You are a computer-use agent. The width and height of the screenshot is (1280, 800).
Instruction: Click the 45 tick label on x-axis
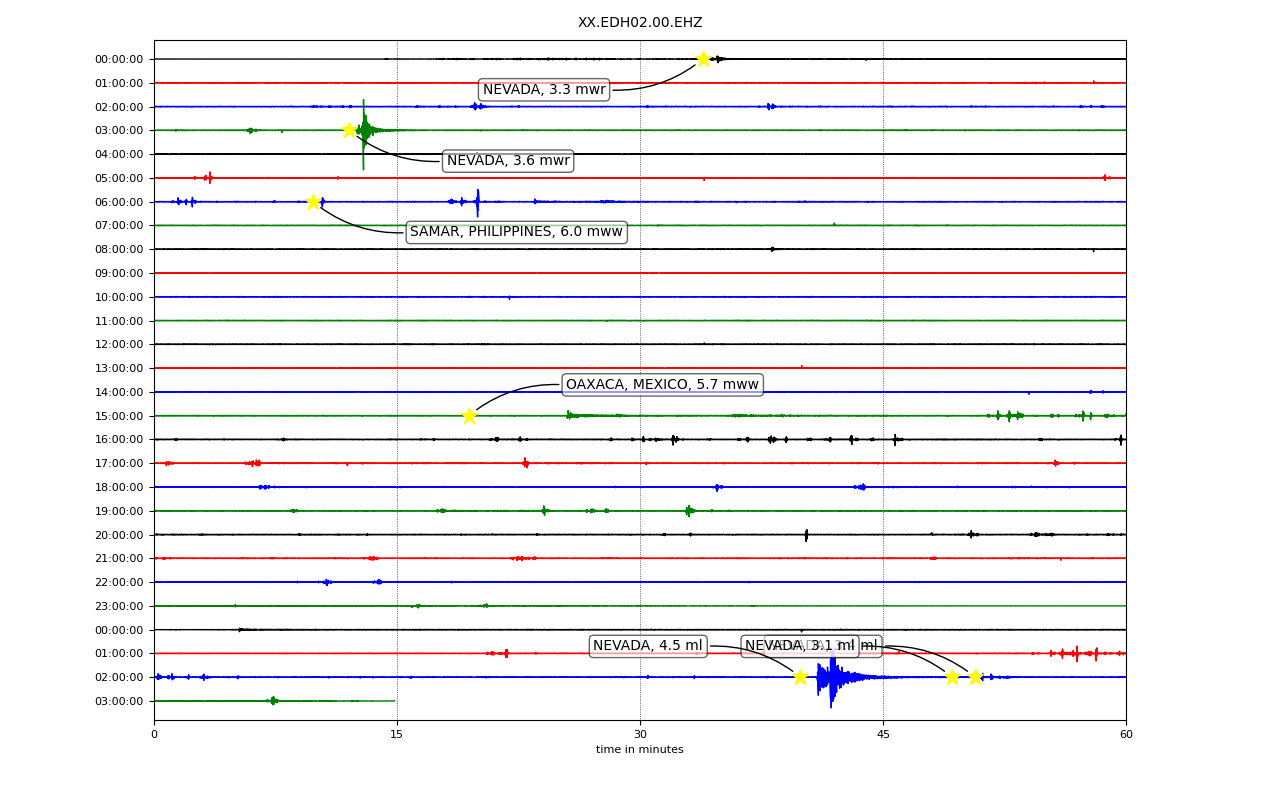pyautogui.click(x=883, y=735)
